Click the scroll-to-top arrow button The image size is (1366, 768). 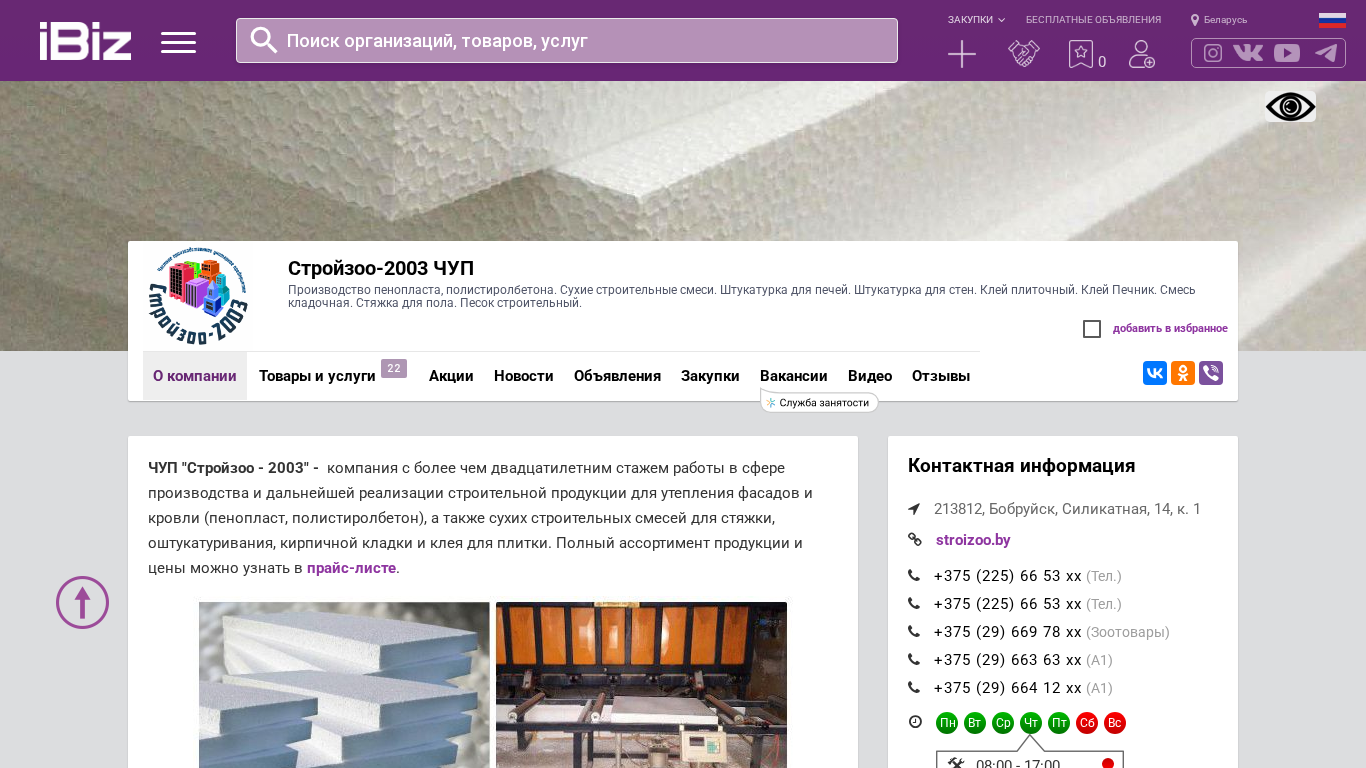(82, 603)
